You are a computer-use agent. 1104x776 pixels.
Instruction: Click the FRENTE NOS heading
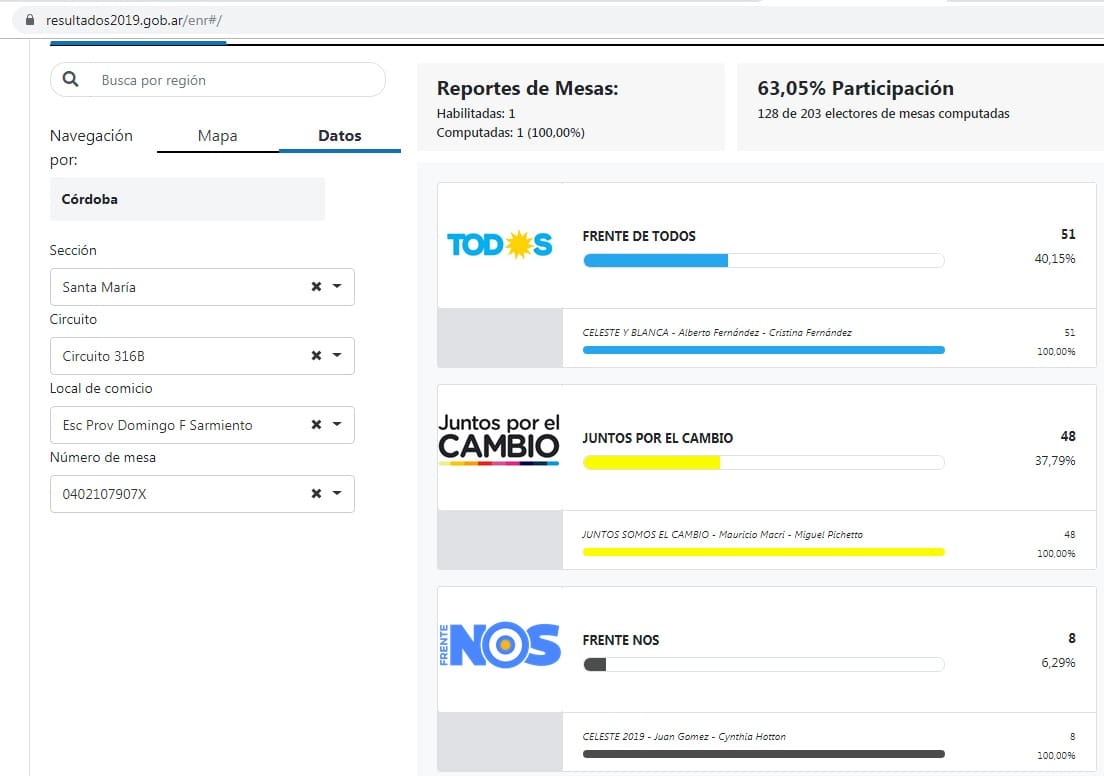[x=621, y=640]
